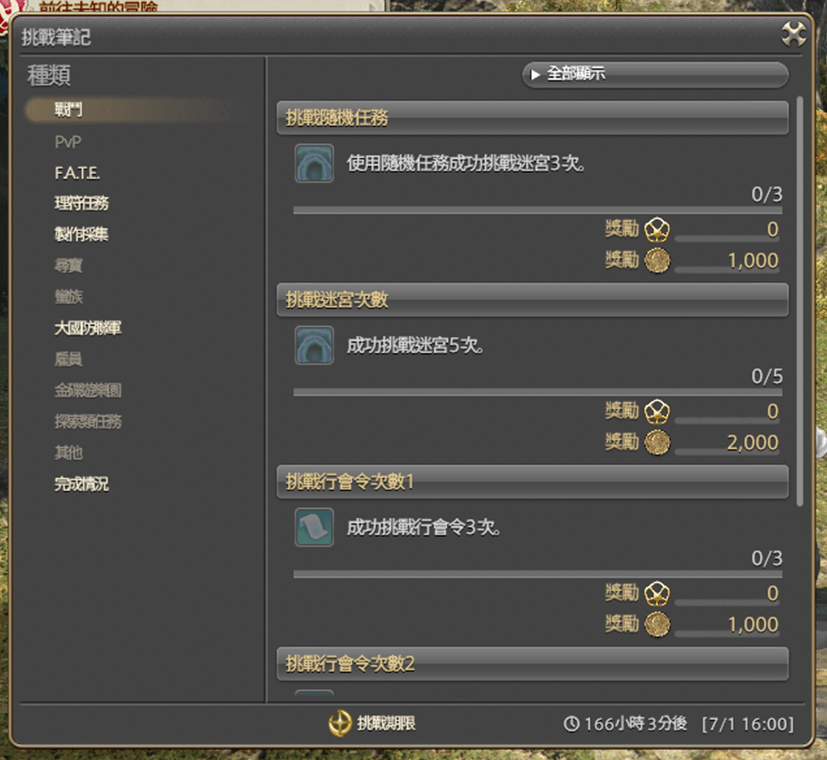Click the scroll icon beside 成功挑戰行會令3次
This screenshot has width=827, height=760.
click(314, 527)
